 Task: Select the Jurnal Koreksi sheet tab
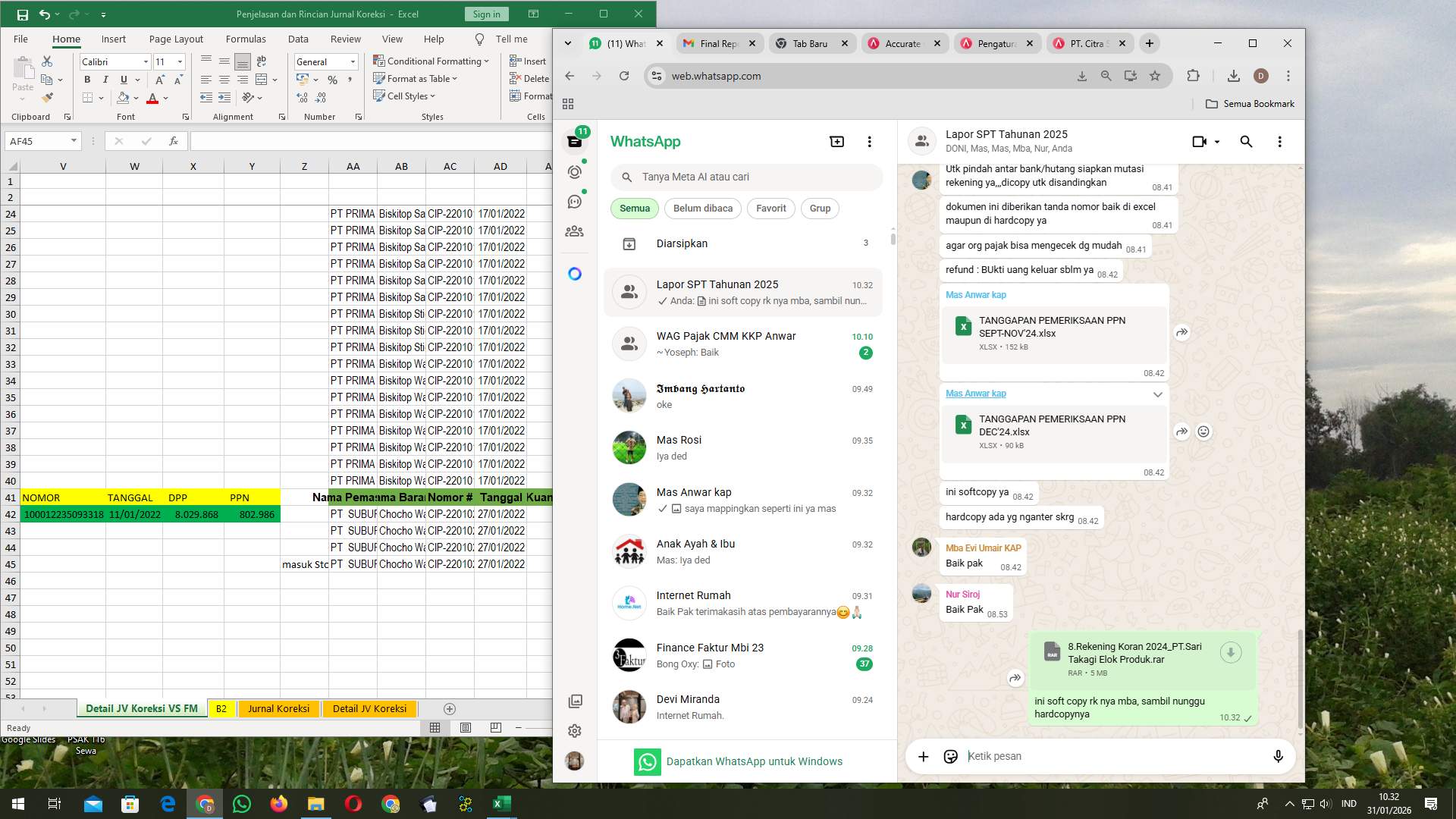click(x=278, y=708)
